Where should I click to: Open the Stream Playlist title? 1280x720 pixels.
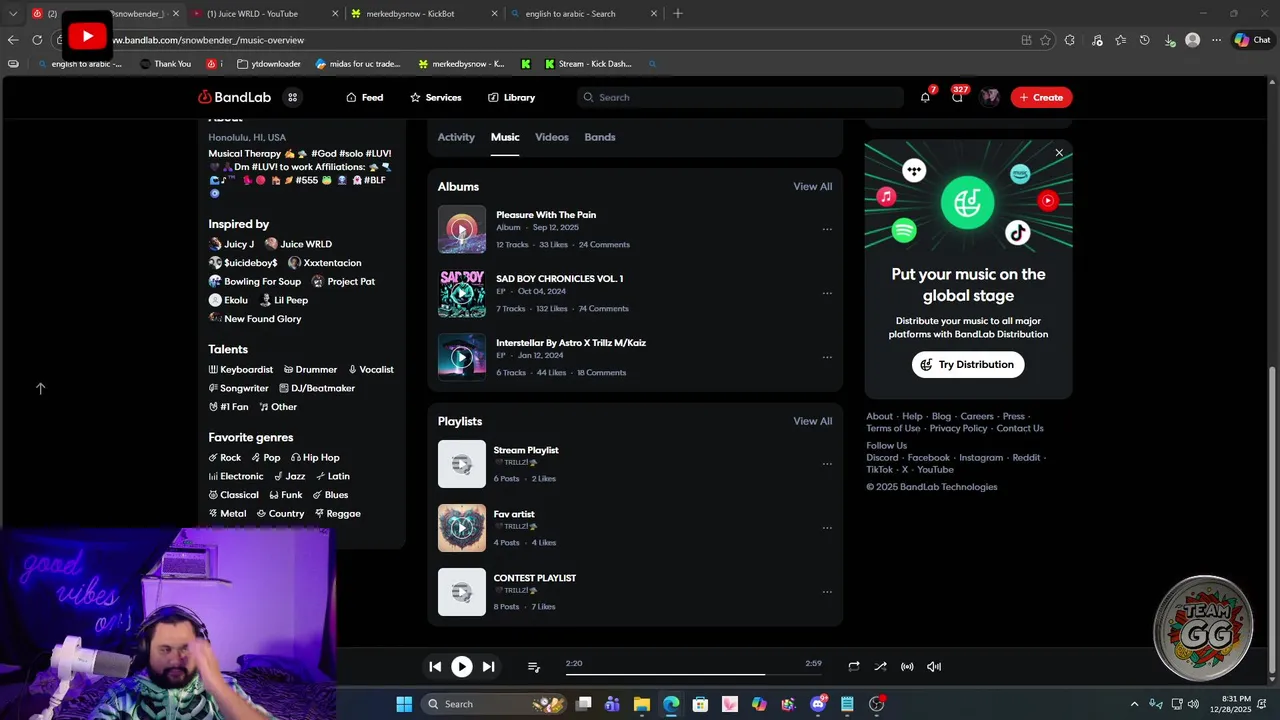click(526, 450)
